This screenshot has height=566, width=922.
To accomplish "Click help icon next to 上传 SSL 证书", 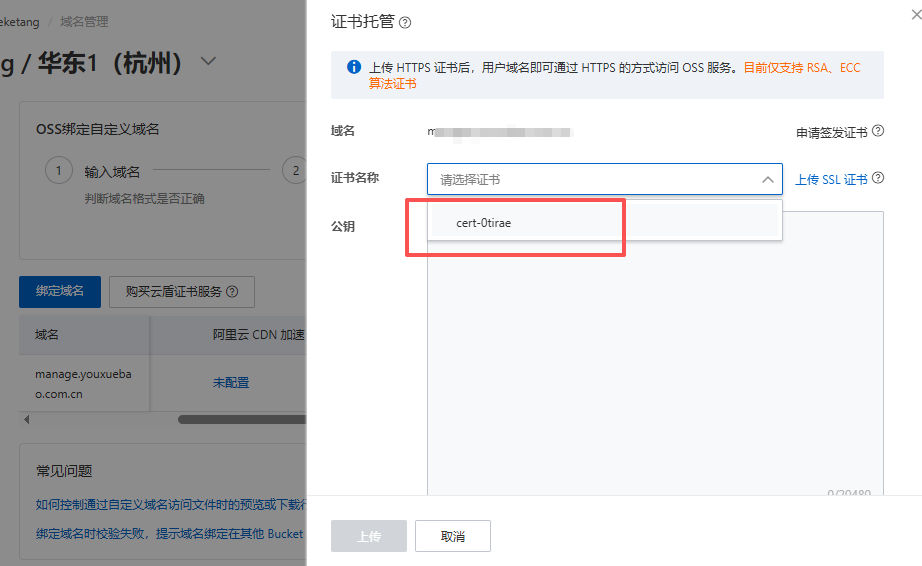I will (878, 178).
